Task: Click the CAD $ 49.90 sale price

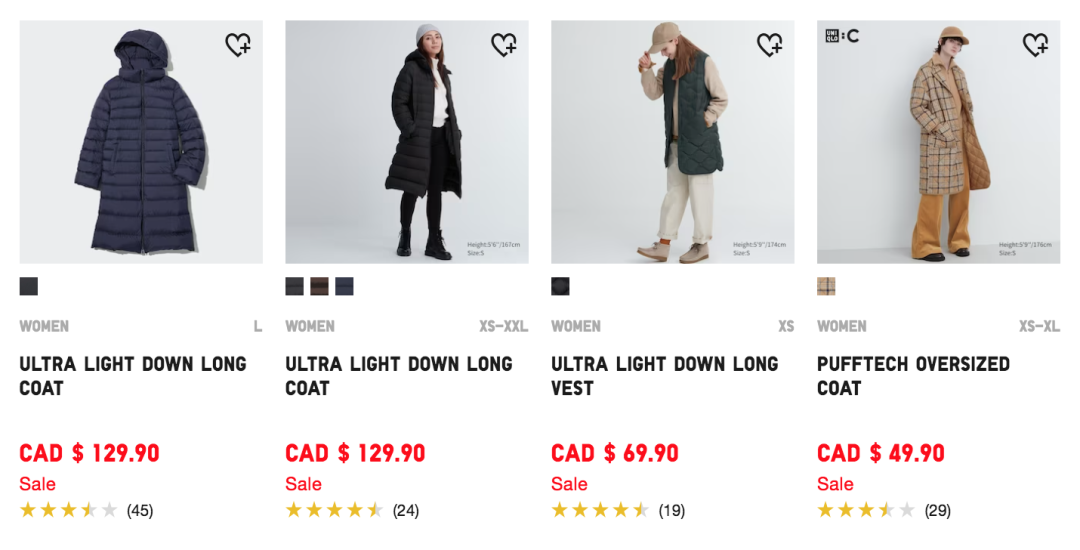Action: pyautogui.click(x=880, y=453)
